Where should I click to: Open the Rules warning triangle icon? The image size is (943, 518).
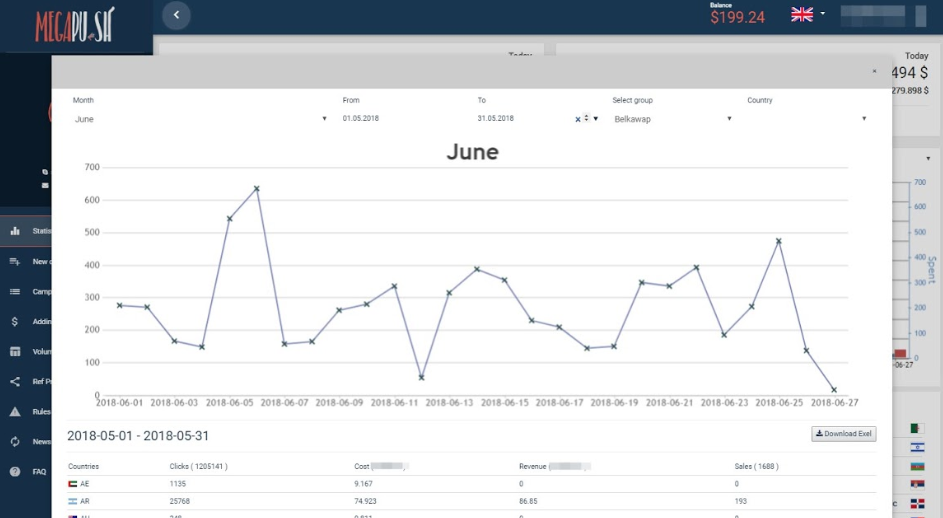tap(15, 411)
